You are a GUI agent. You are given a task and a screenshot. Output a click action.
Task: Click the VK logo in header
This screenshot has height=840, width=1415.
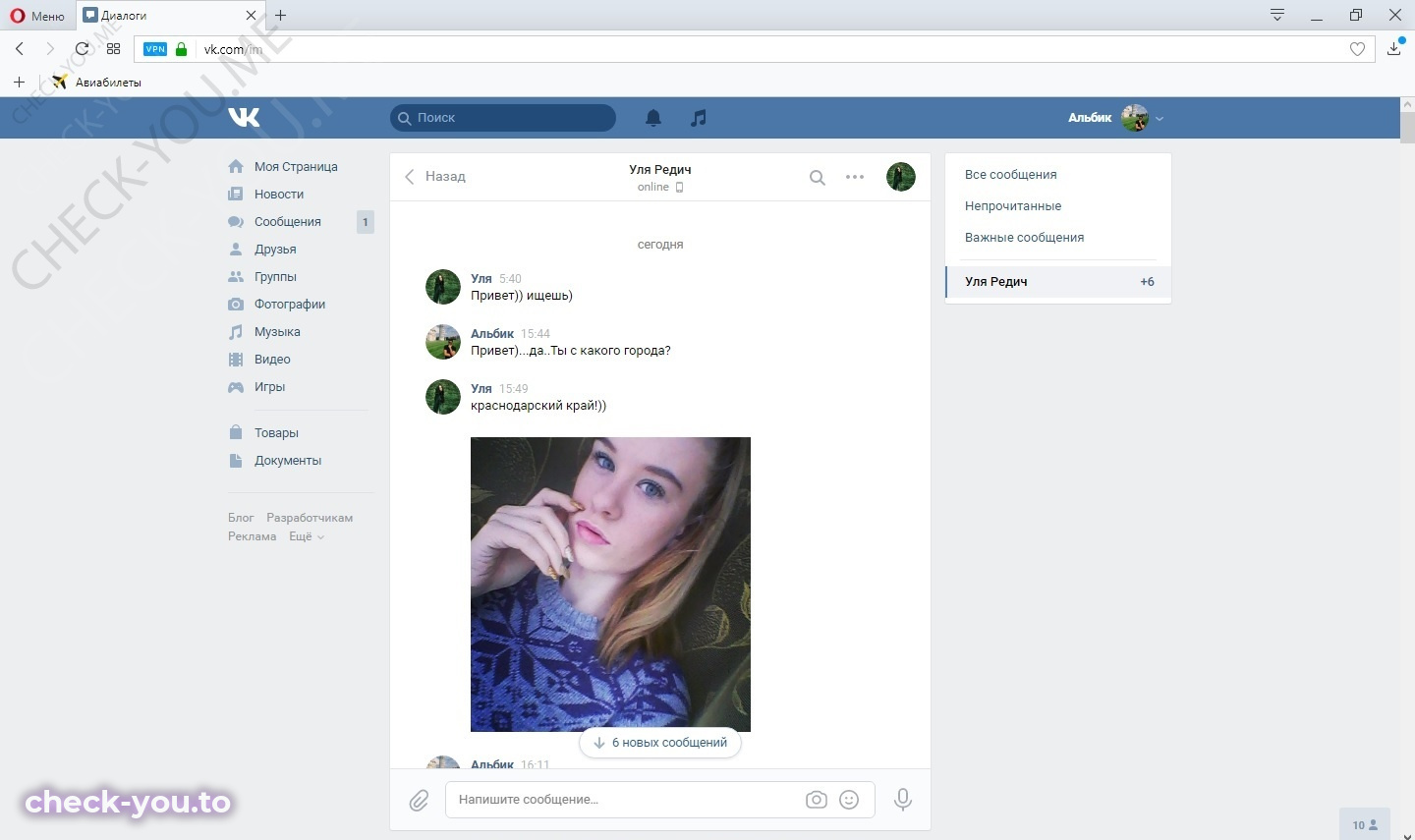[x=244, y=117]
